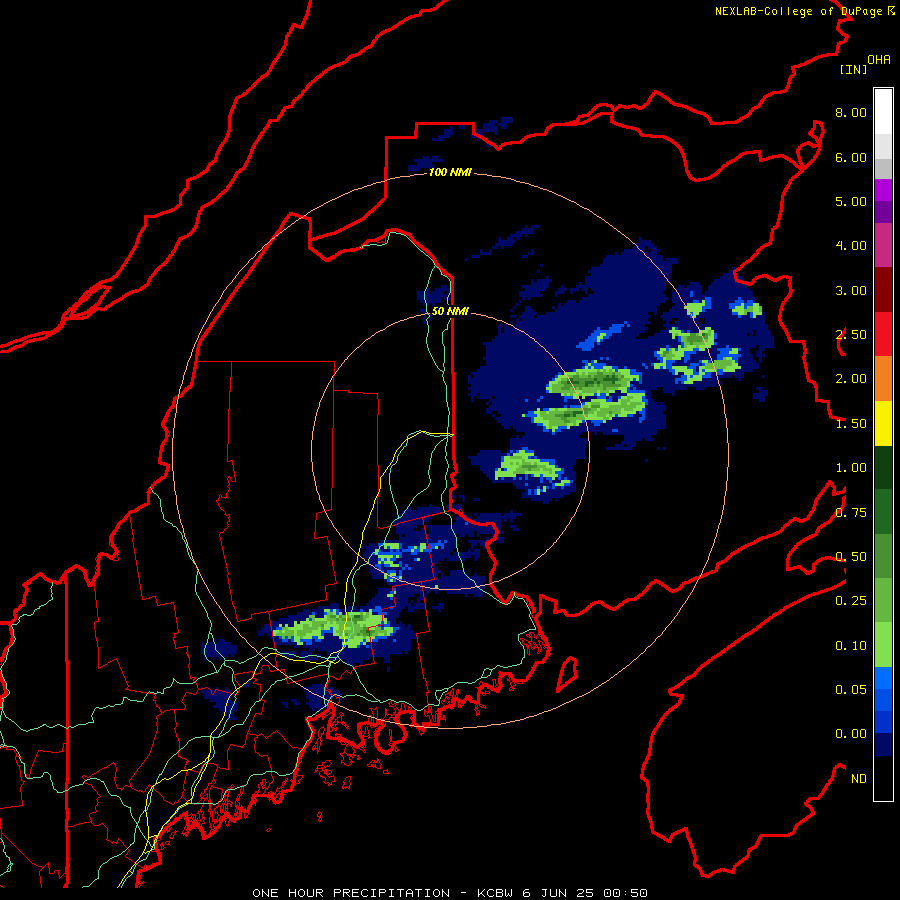900x900 pixels.
Task: Select the 0.75 legend value
Action: pos(851,513)
